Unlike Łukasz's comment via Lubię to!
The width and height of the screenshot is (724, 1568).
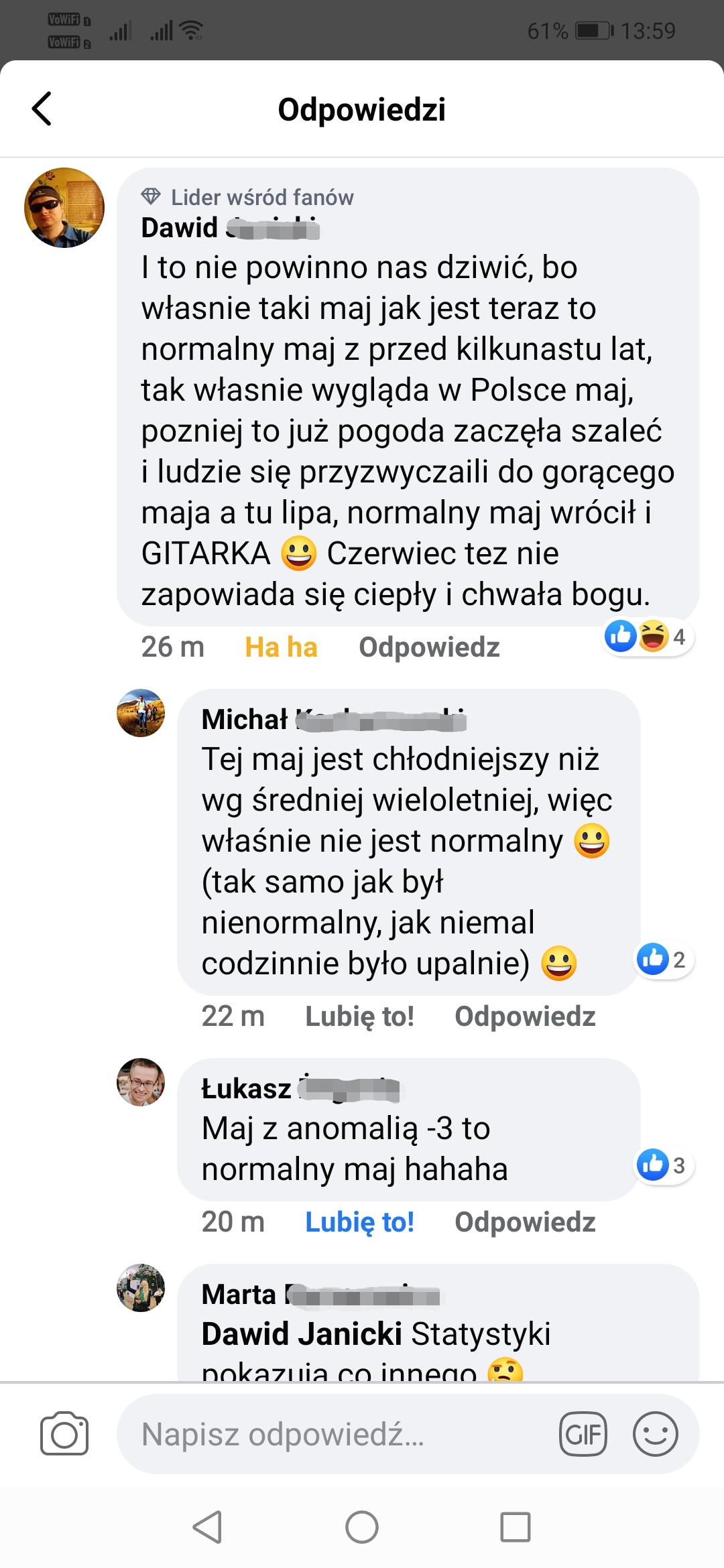coord(359,1222)
